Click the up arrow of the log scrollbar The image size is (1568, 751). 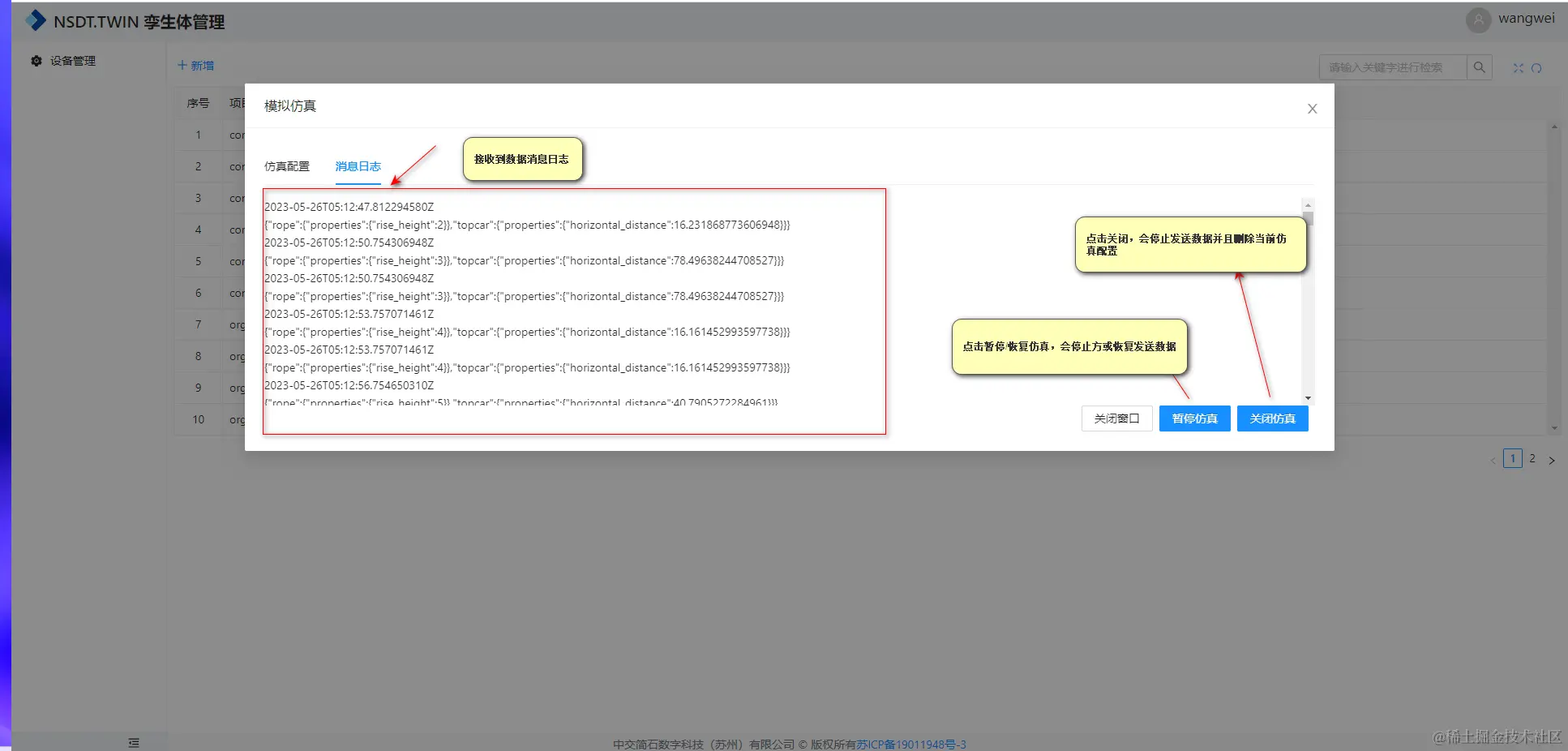coord(1308,205)
